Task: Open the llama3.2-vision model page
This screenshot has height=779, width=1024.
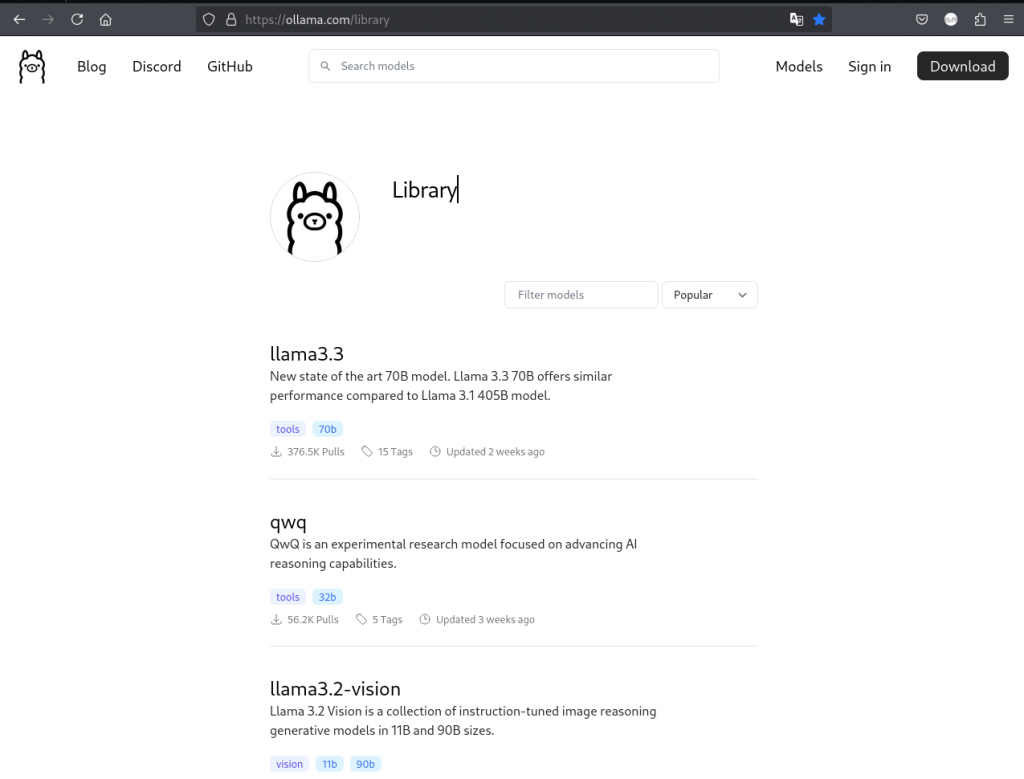Action: click(x=335, y=689)
